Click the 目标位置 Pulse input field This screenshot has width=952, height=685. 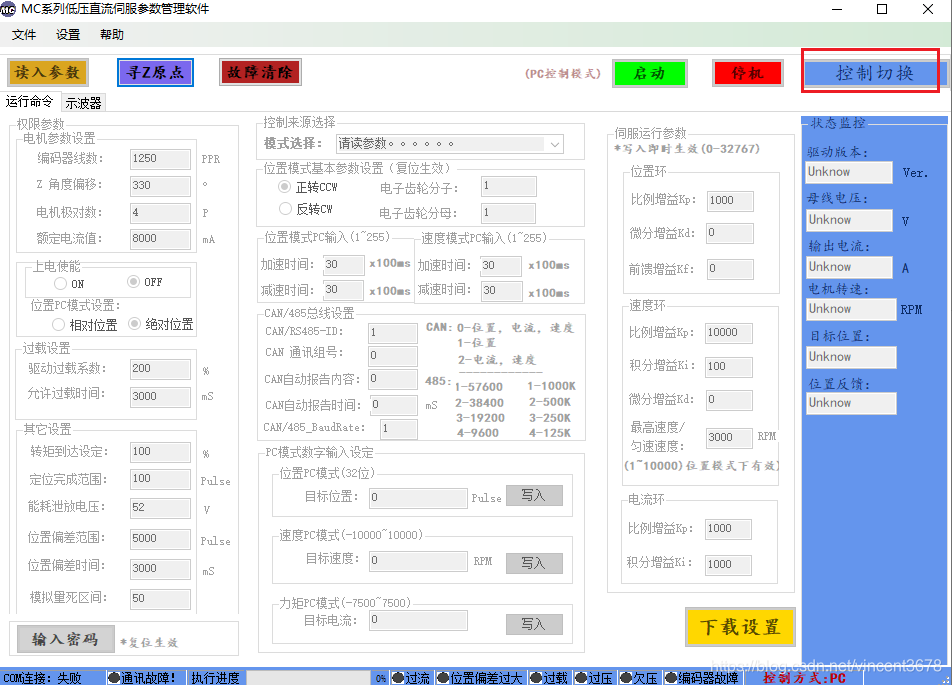point(418,498)
